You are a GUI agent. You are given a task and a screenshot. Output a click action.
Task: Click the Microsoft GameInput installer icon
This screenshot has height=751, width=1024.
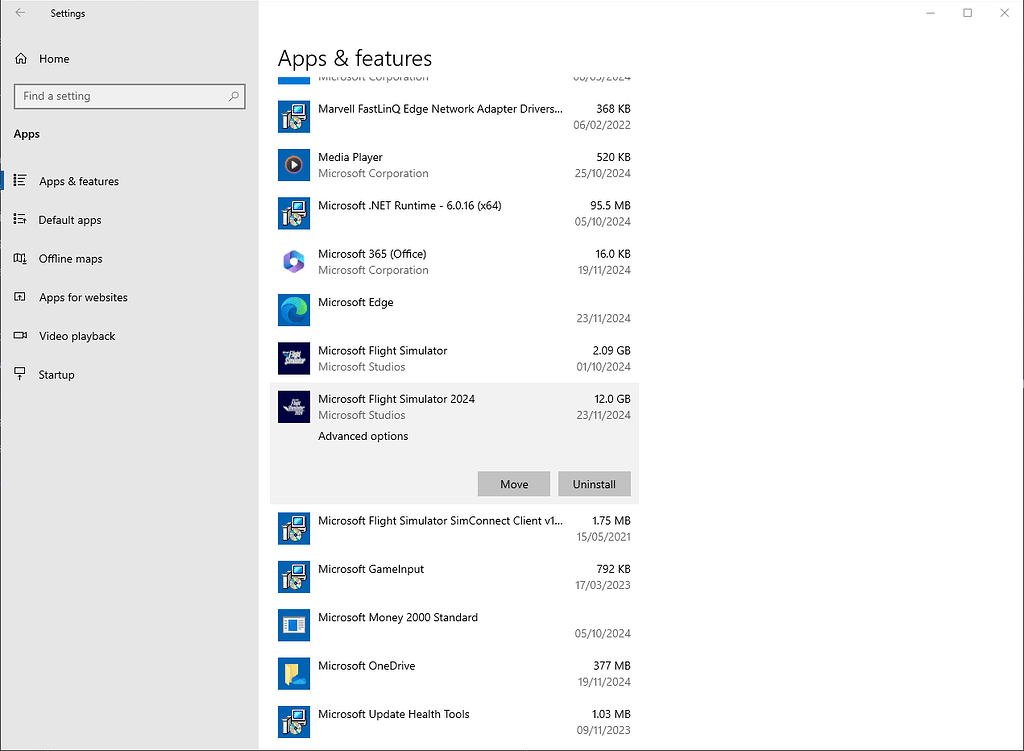click(x=294, y=577)
